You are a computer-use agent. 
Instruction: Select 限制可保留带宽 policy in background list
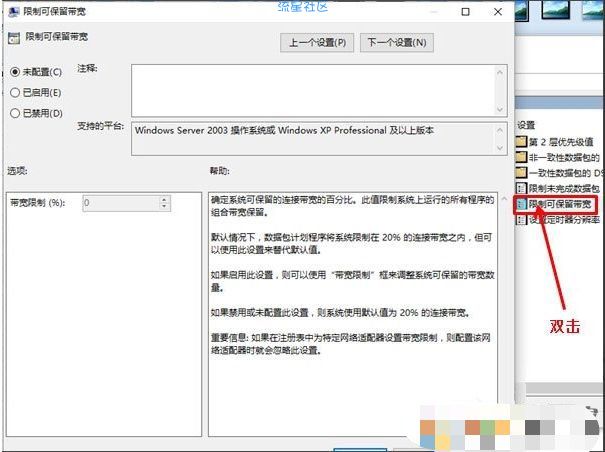(x=560, y=205)
